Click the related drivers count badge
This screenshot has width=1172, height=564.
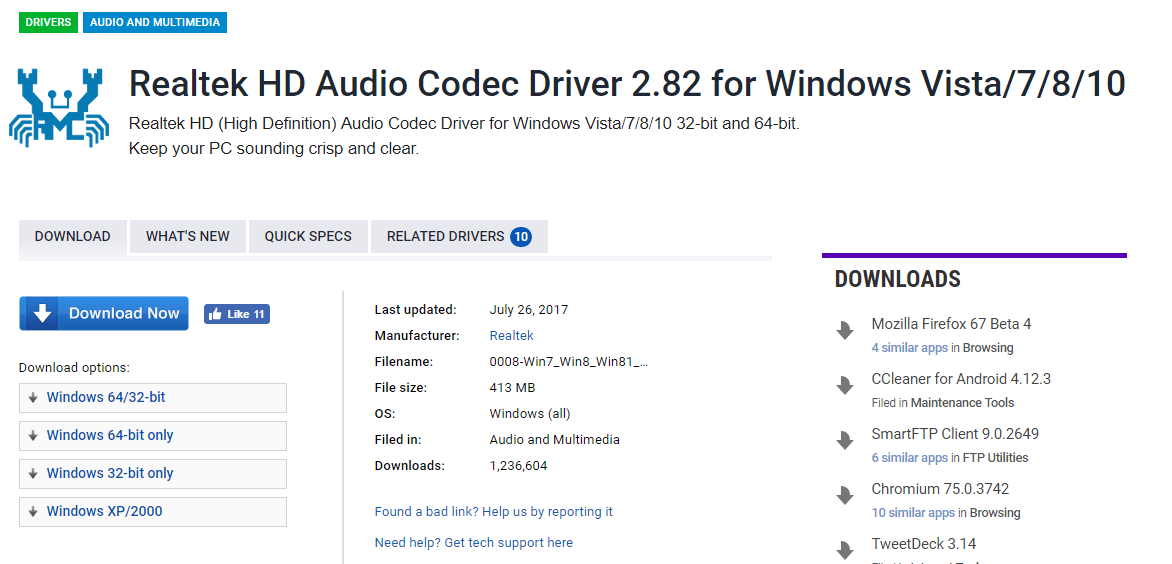[x=520, y=237]
